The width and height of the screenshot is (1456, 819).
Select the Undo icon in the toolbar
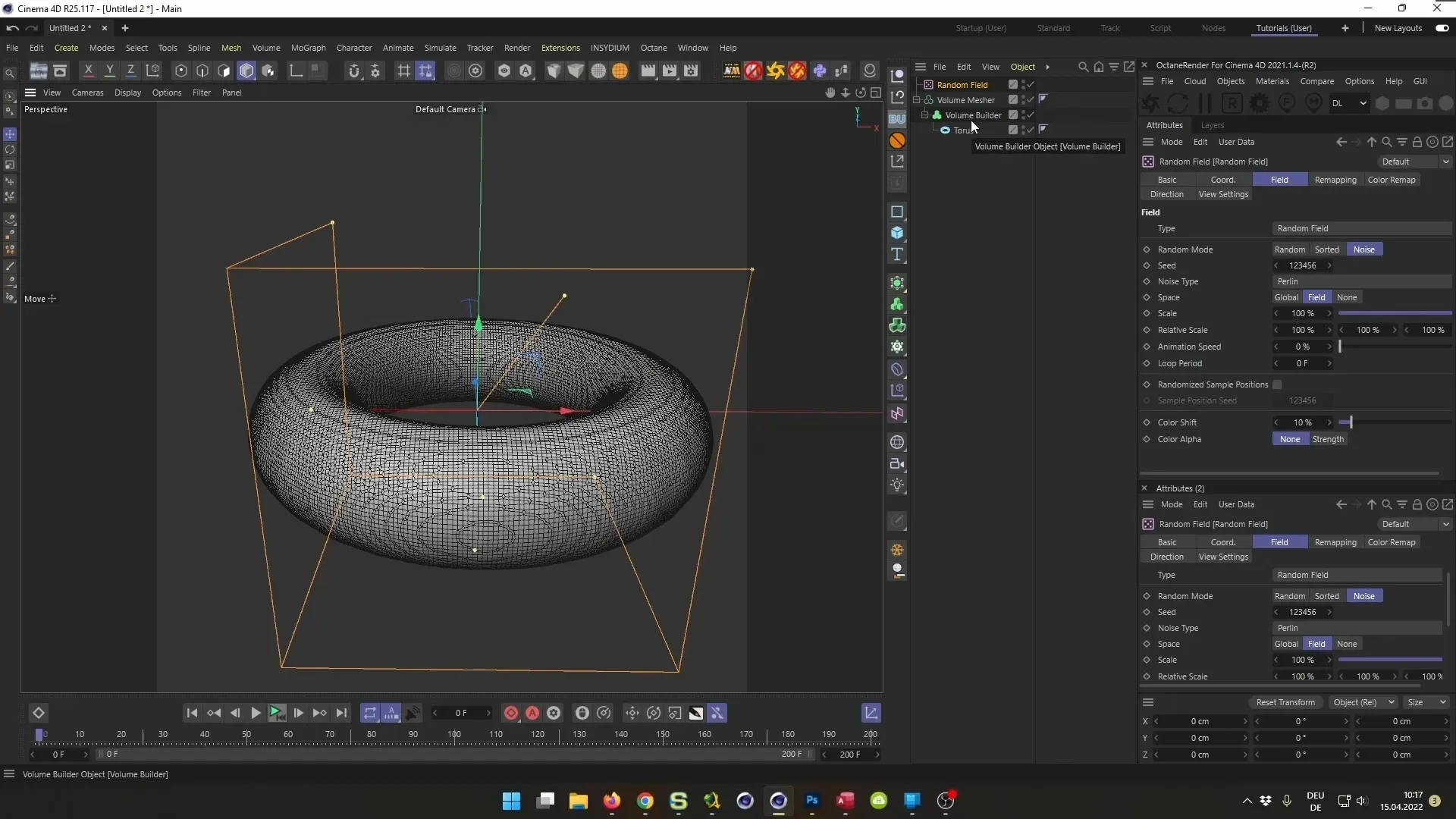pyautogui.click(x=12, y=28)
